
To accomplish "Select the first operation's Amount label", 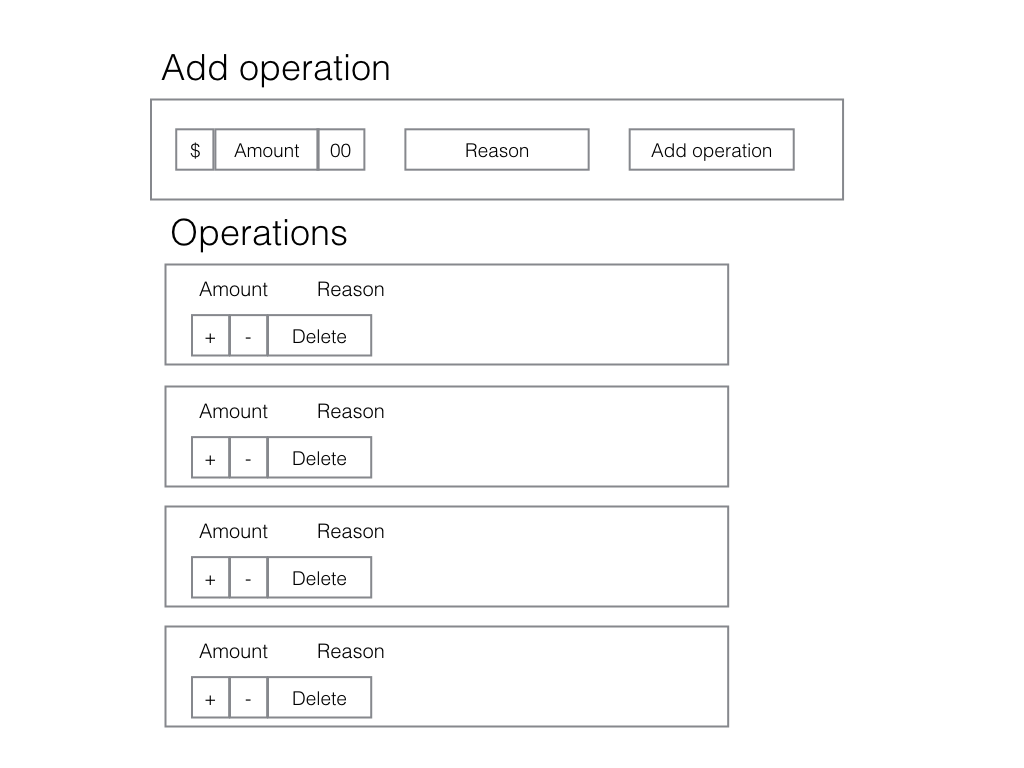I will [x=233, y=289].
